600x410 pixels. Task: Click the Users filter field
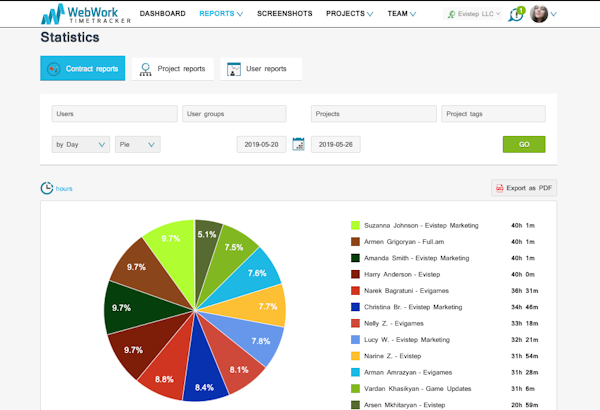point(114,114)
